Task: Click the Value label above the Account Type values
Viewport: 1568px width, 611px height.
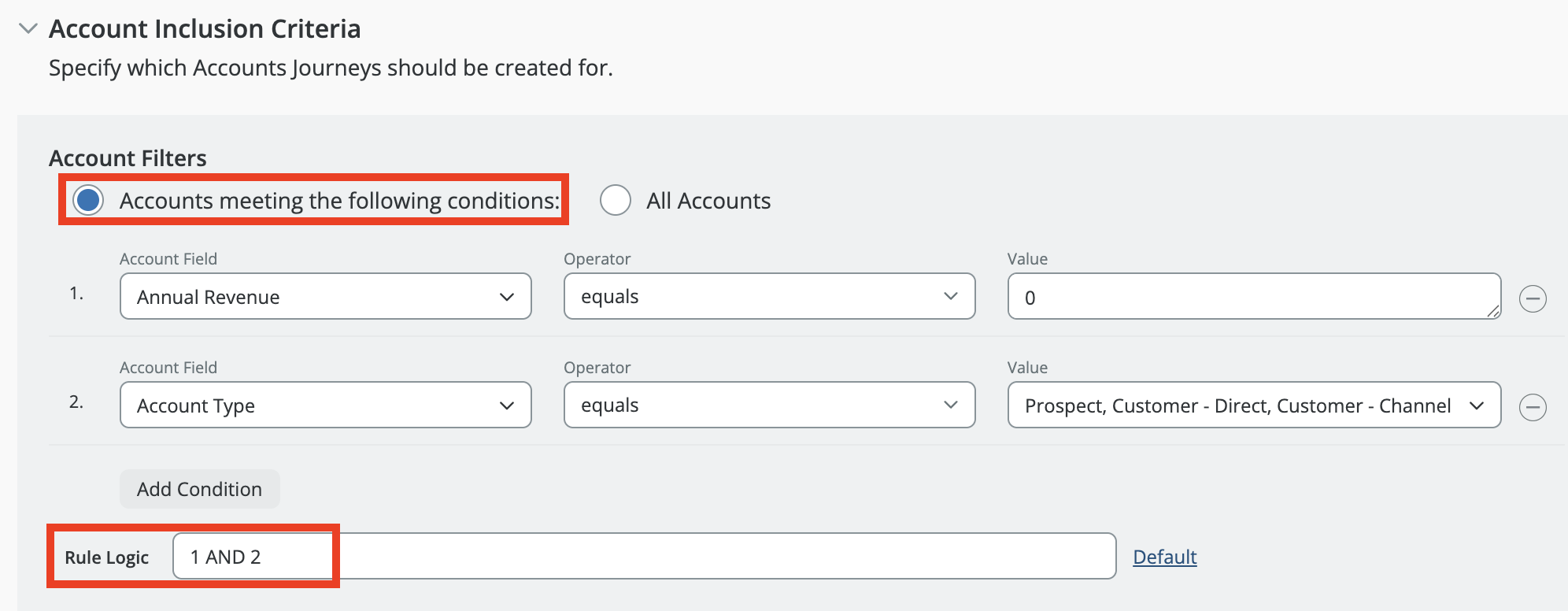Action: [x=1027, y=368]
